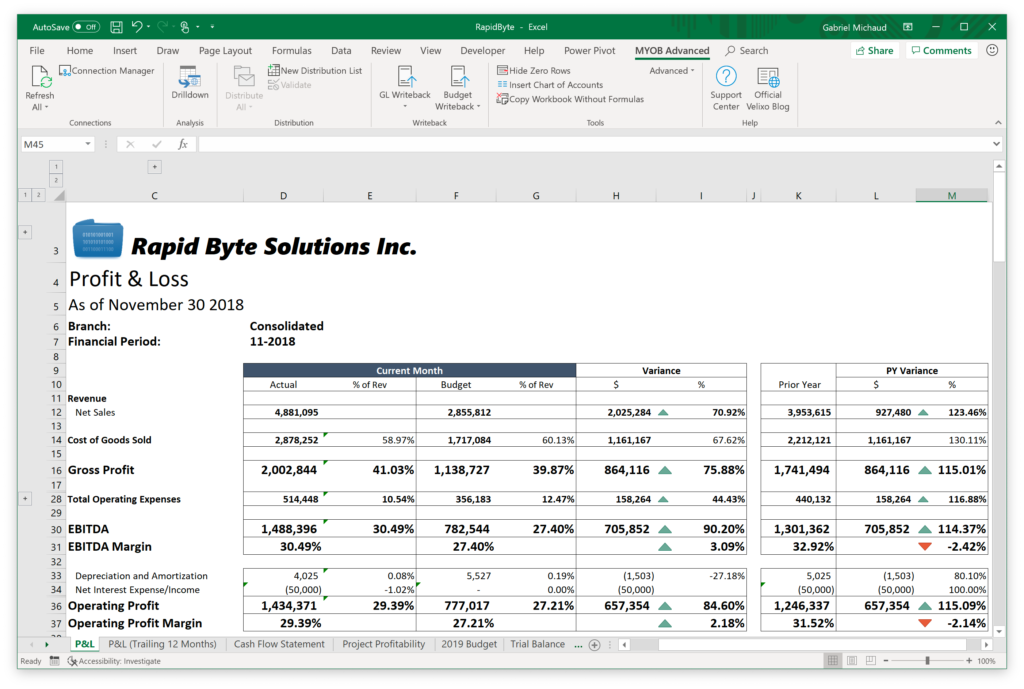
Task: Click the zoom slider handle
Action: 927,661
